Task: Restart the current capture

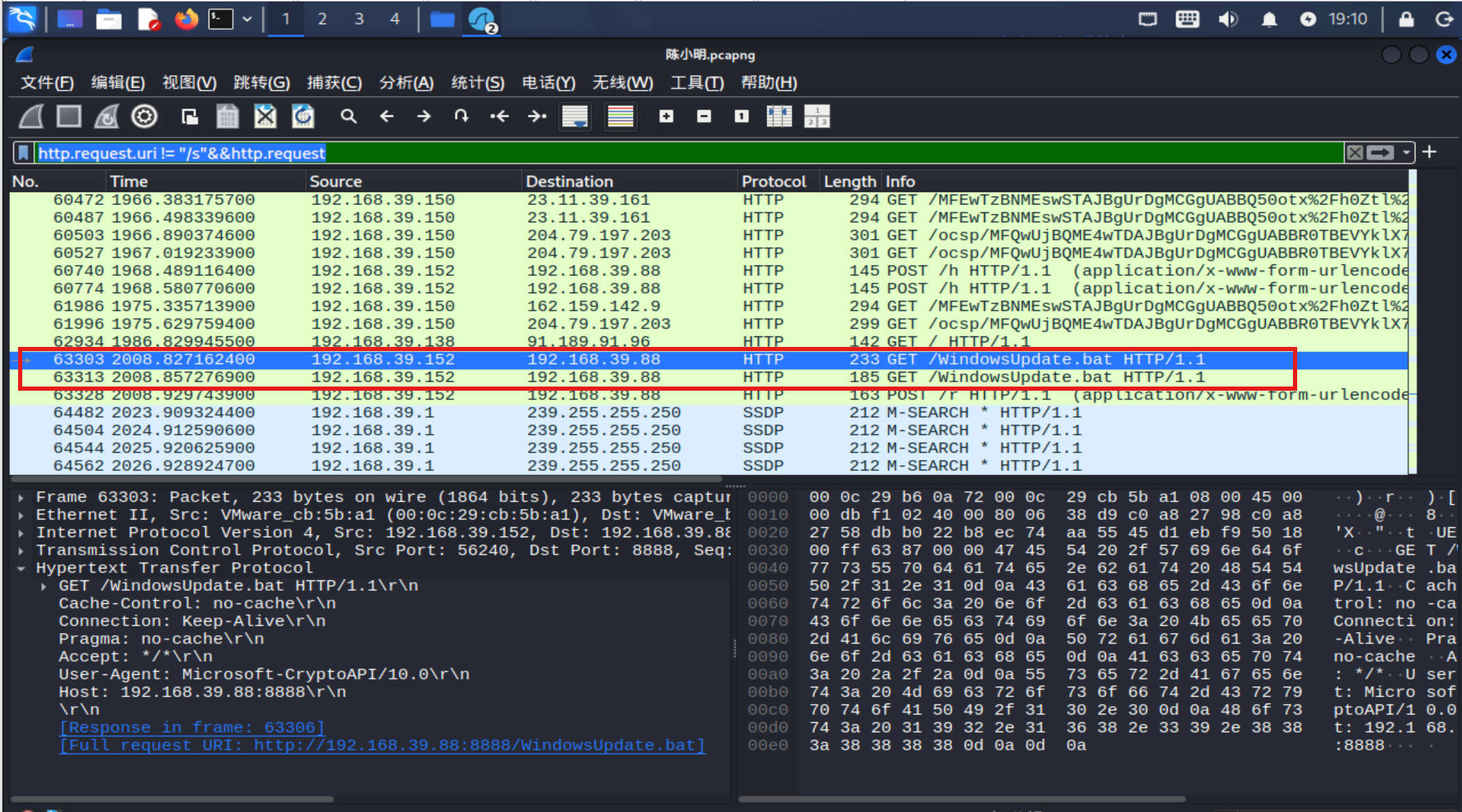Action: (x=106, y=117)
